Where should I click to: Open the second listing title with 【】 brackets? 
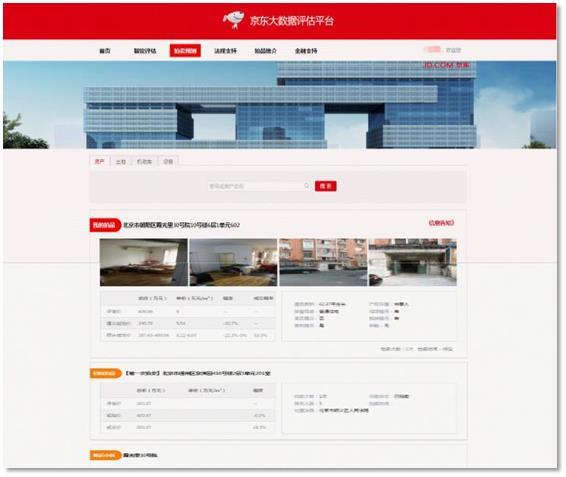point(197,373)
